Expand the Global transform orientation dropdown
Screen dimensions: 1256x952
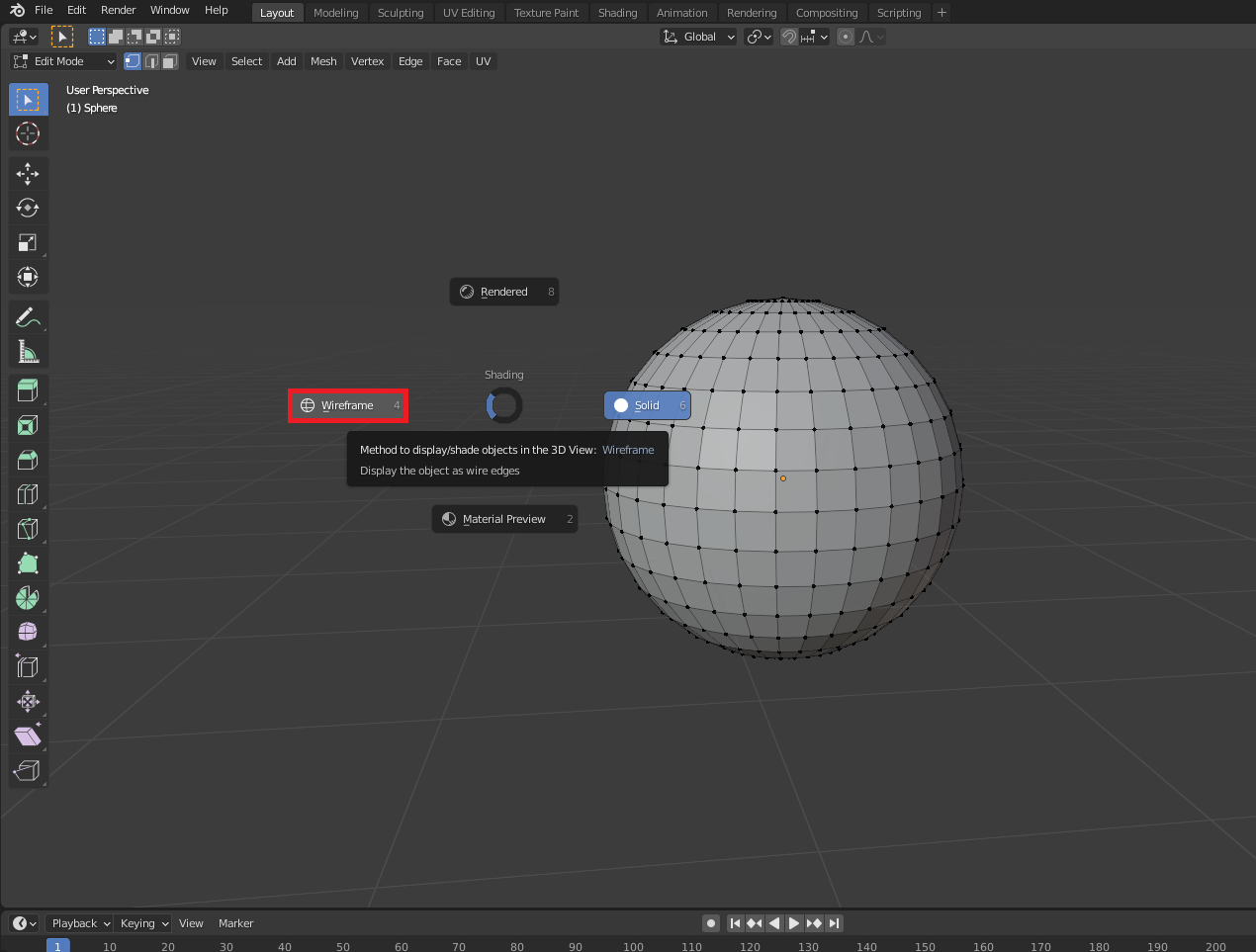(699, 37)
